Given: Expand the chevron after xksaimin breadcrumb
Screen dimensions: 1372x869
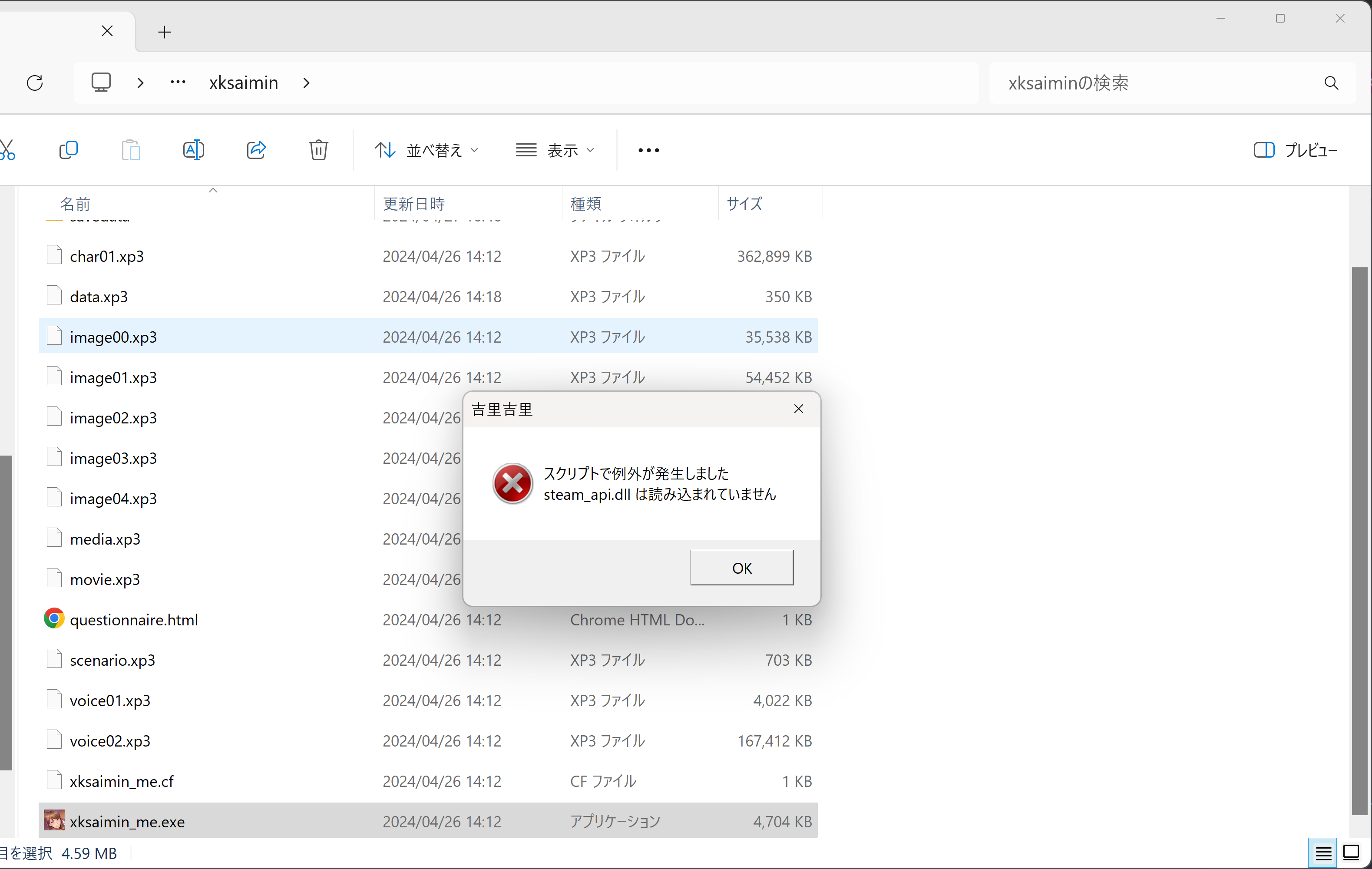Looking at the screenshot, I should click(x=307, y=83).
